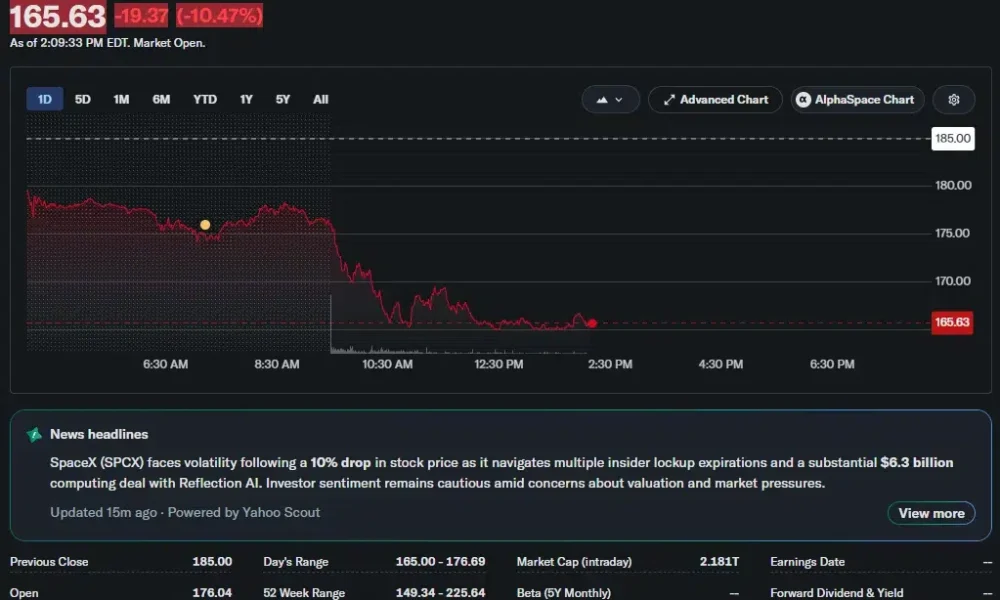Click the Previous Close value 185.00
The width and height of the screenshot is (1000, 600).
212,562
